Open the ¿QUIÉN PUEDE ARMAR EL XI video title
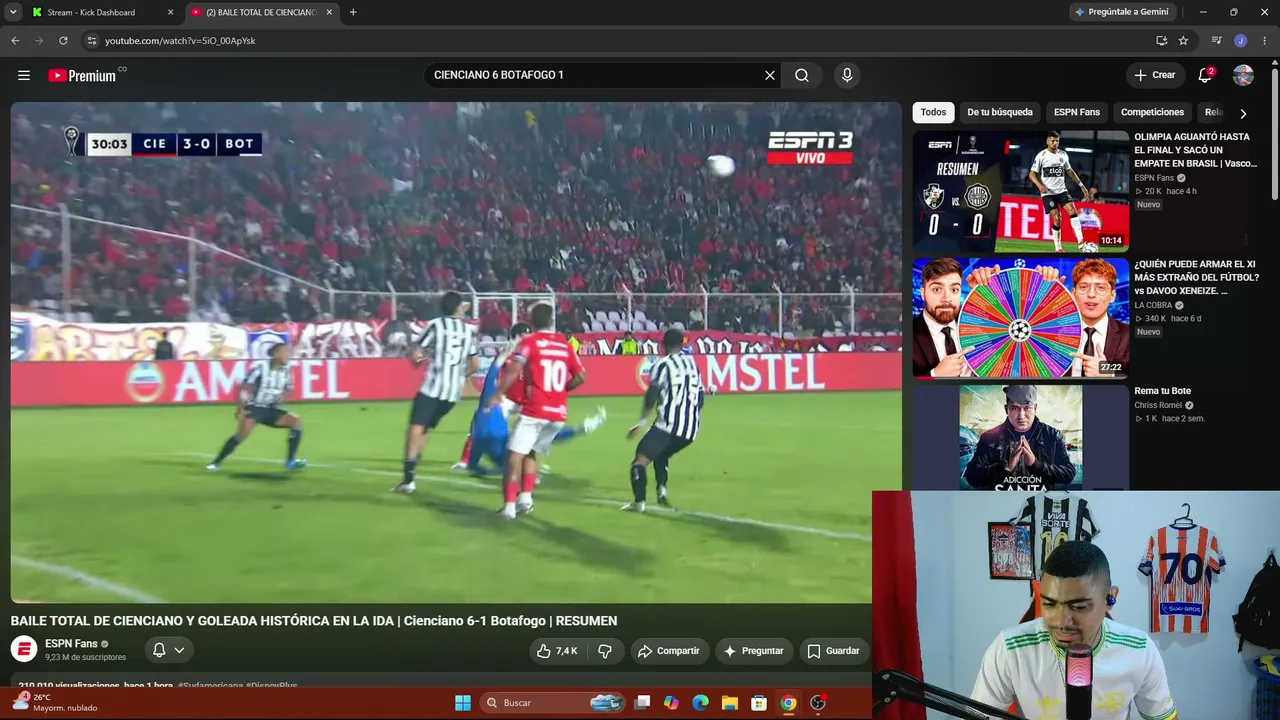 click(1196, 277)
